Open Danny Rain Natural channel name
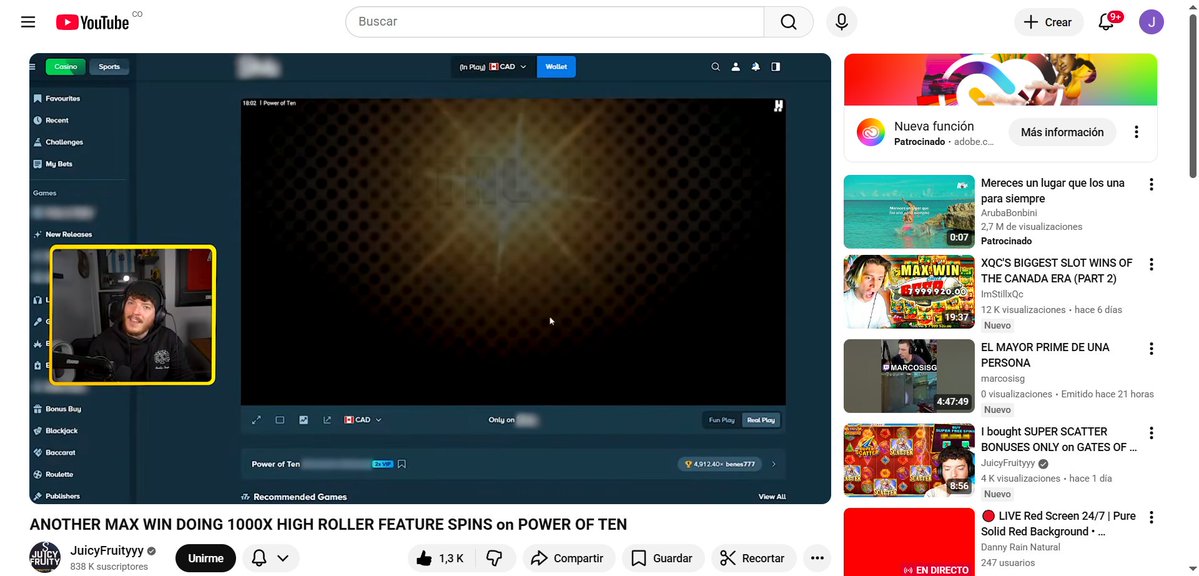 (1021, 547)
